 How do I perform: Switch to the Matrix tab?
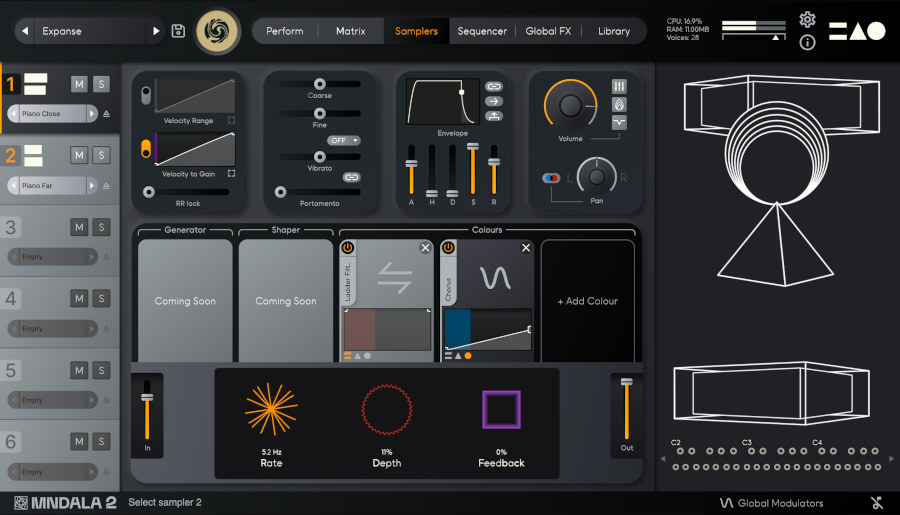click(351, 31)
